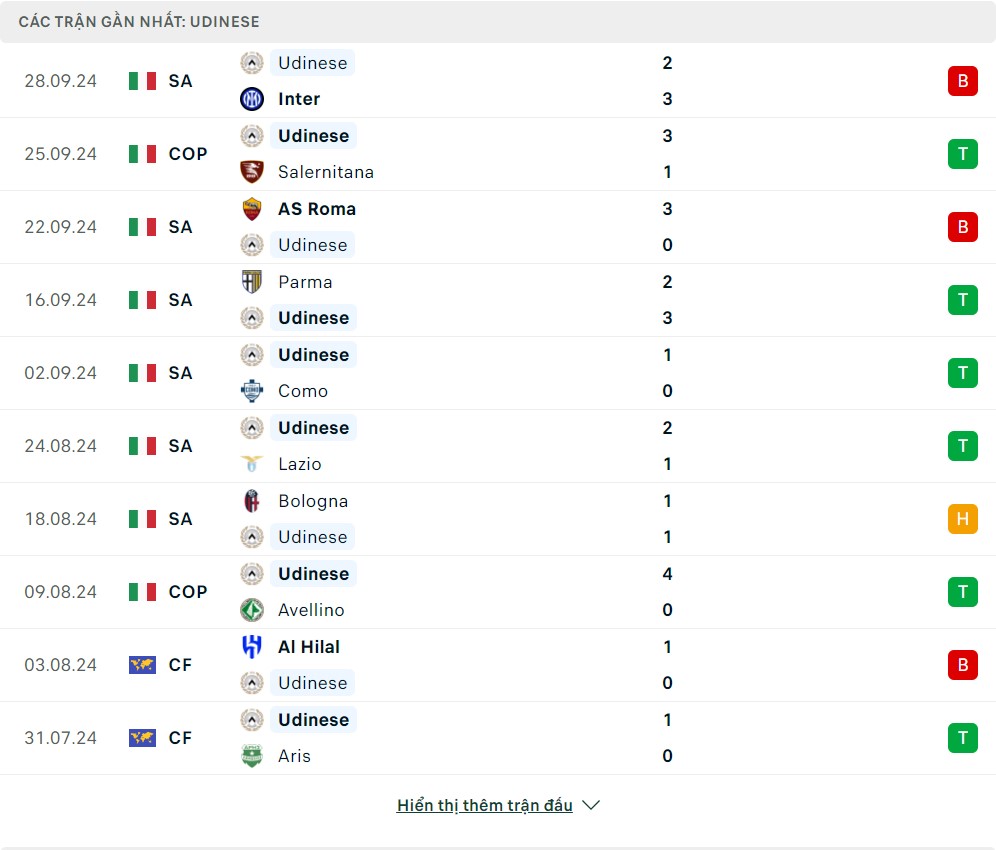Click the Como club crest icon

[252, 391]
